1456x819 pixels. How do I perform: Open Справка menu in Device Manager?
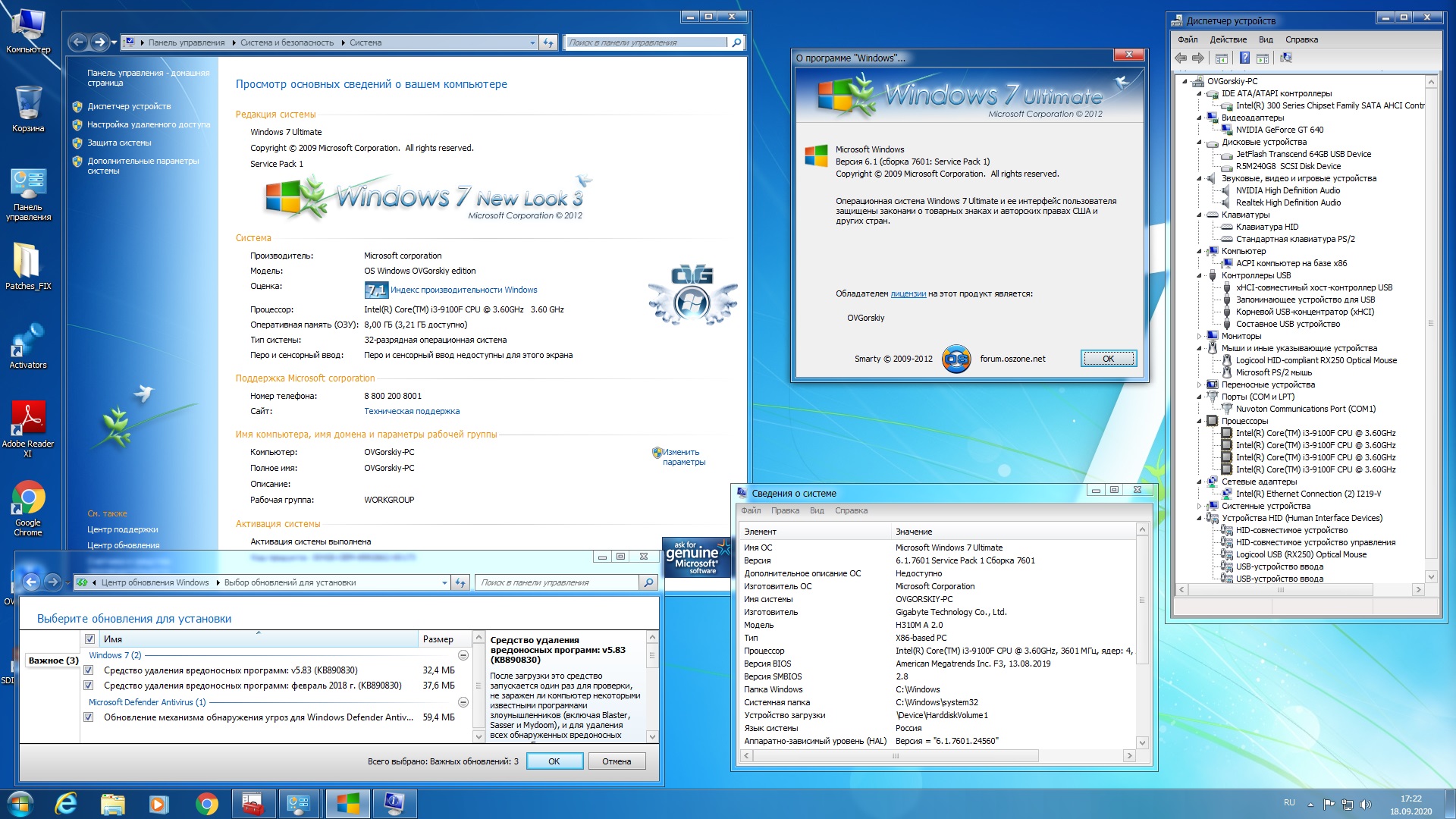1301,39
